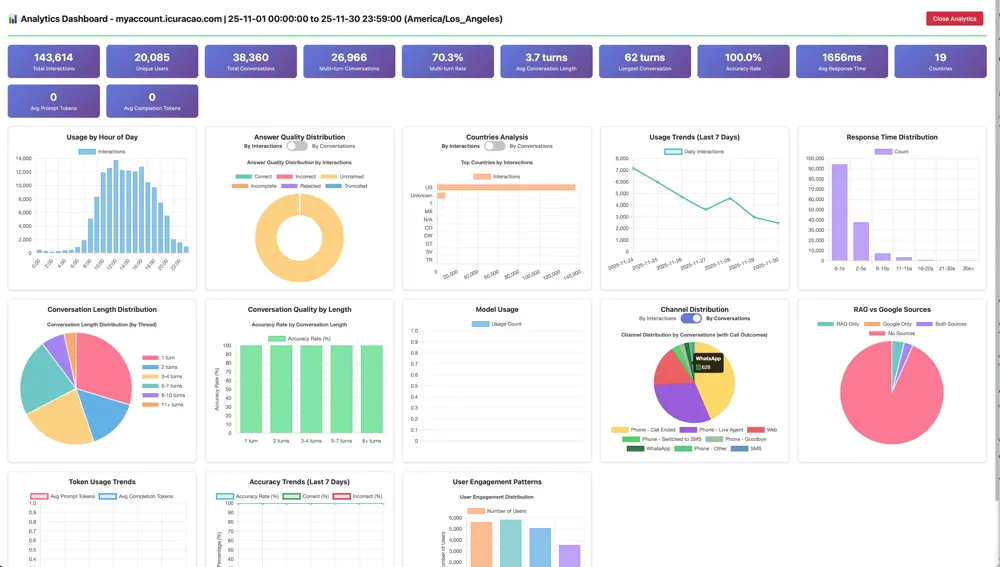Click the 70.3% Multi-turn Rate card
1000x567 pixels.
coord(448,61)
